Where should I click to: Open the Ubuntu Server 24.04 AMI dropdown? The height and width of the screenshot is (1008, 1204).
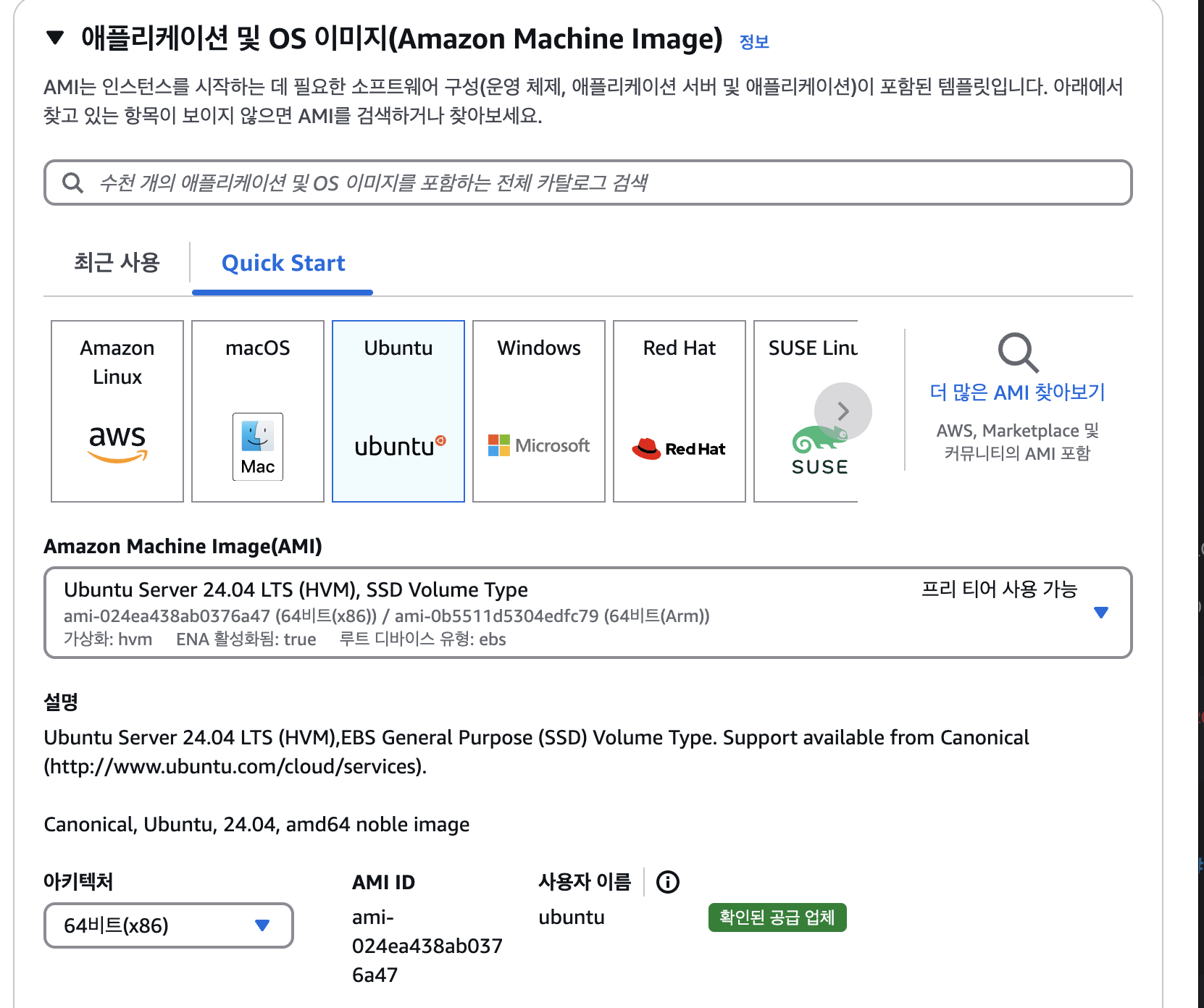point(588,613)
